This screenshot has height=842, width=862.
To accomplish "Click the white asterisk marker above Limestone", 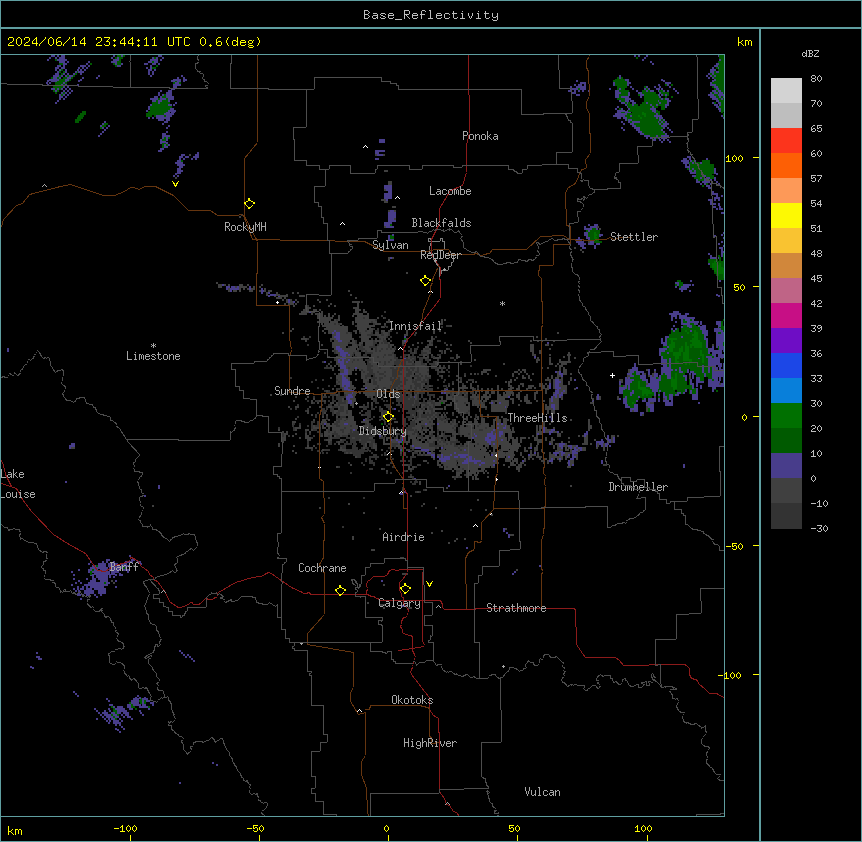I will (x=153, y=346).
